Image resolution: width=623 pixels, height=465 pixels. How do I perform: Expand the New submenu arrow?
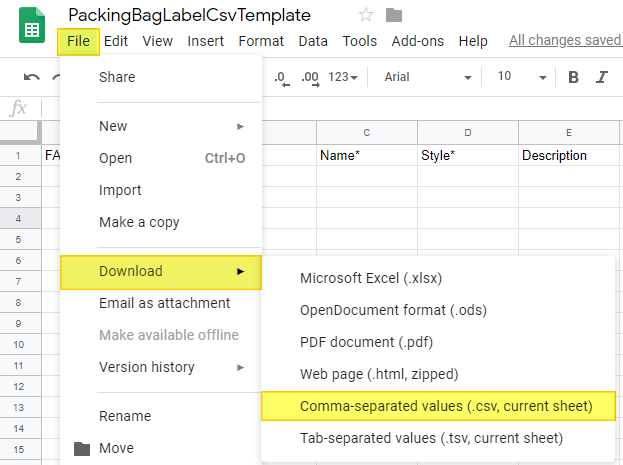(x=240, y=126)
